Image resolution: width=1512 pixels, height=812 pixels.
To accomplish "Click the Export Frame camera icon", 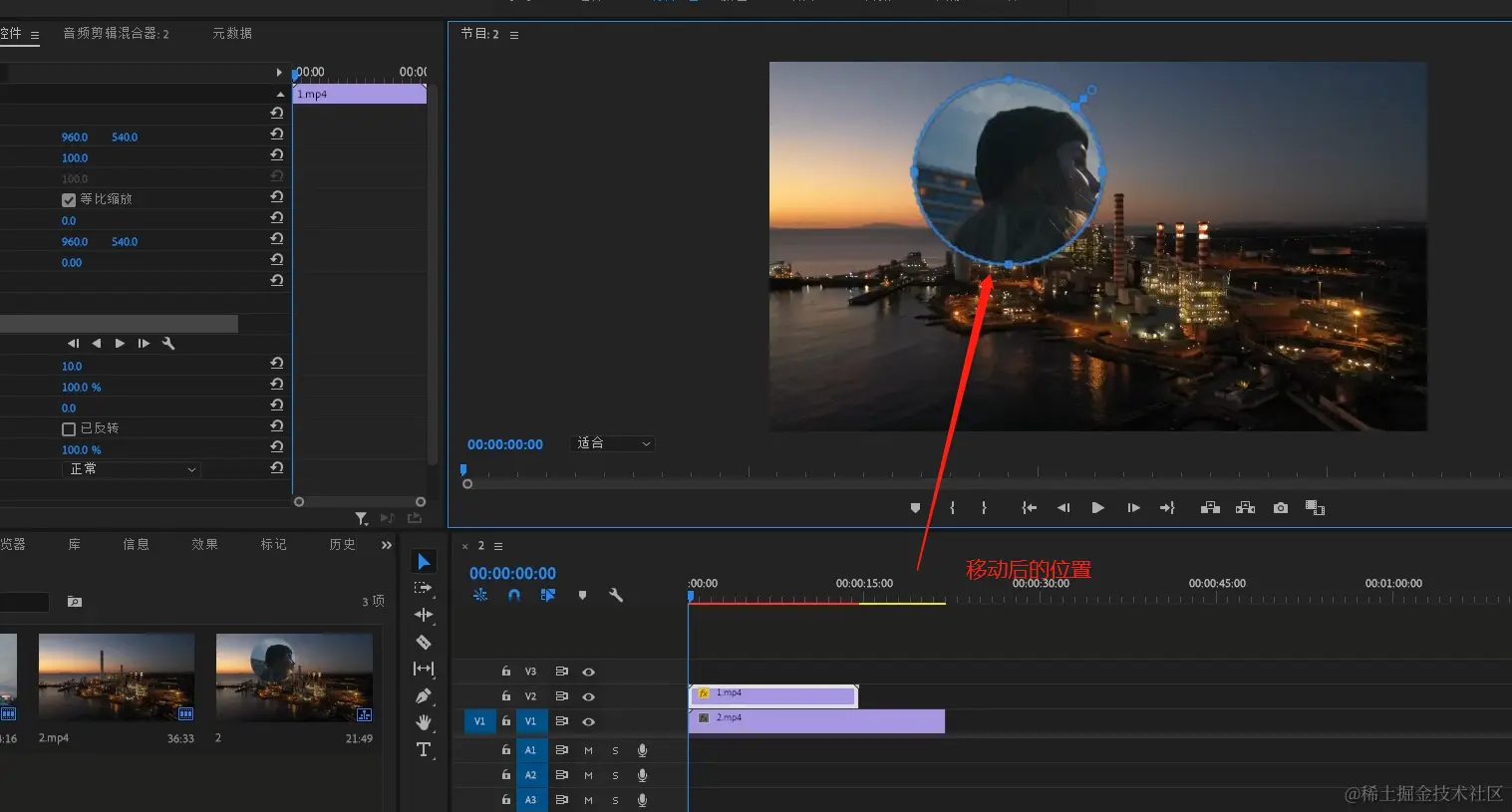I will point(1281,508).
